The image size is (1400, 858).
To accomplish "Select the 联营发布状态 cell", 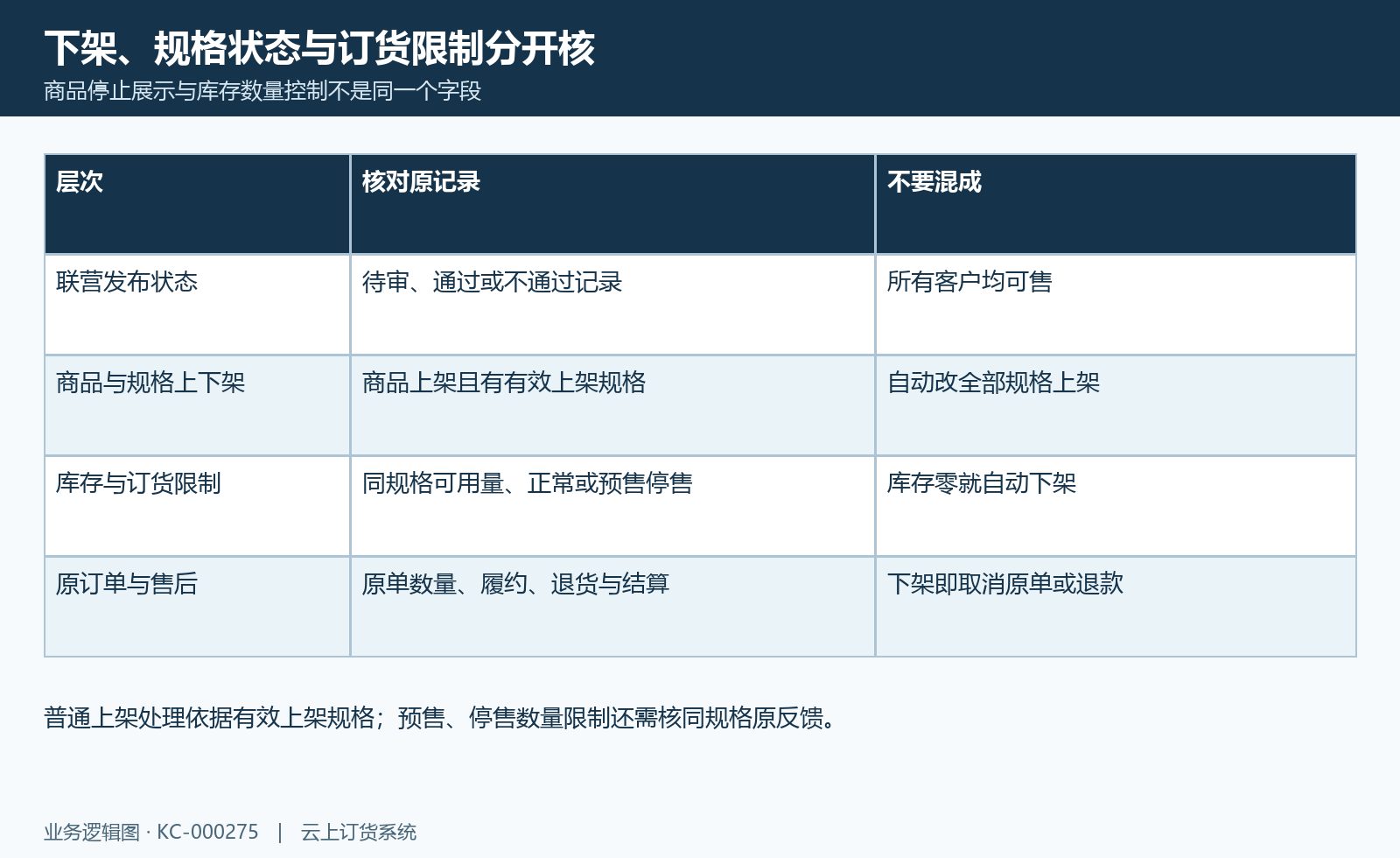I will tap(198, 305).
